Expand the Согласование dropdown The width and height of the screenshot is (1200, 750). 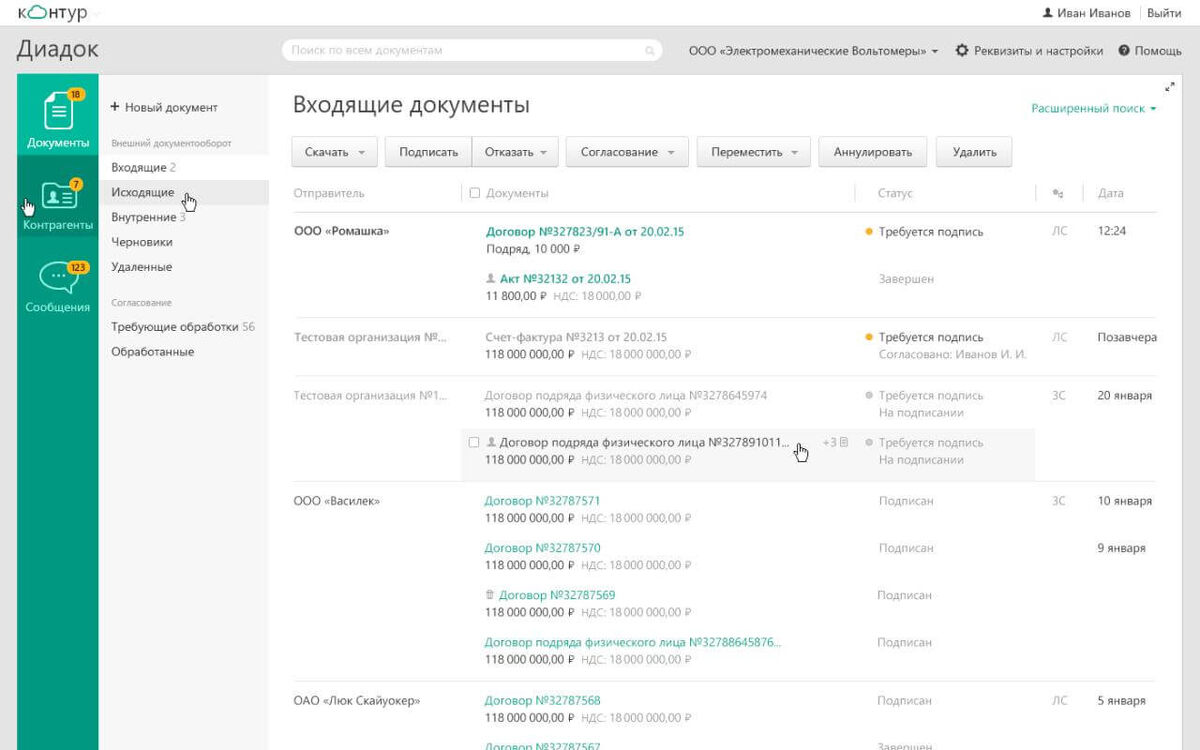tap(627, 152)
